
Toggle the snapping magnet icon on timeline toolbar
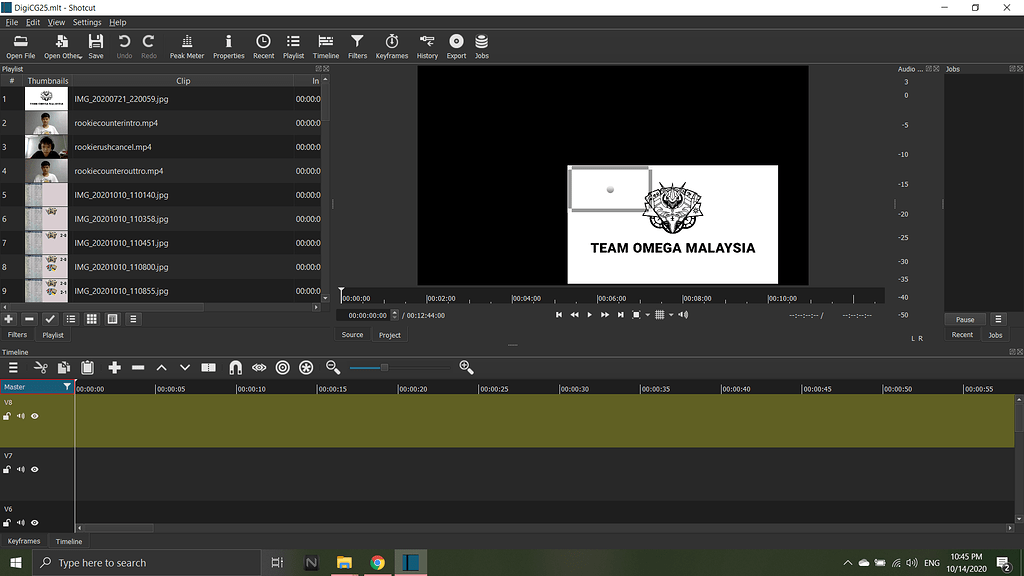point(234,367)
